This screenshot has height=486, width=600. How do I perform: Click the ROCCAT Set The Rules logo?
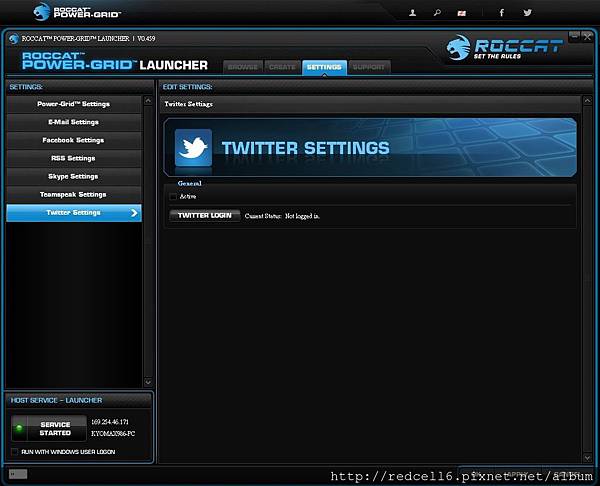tap(504, 48)
